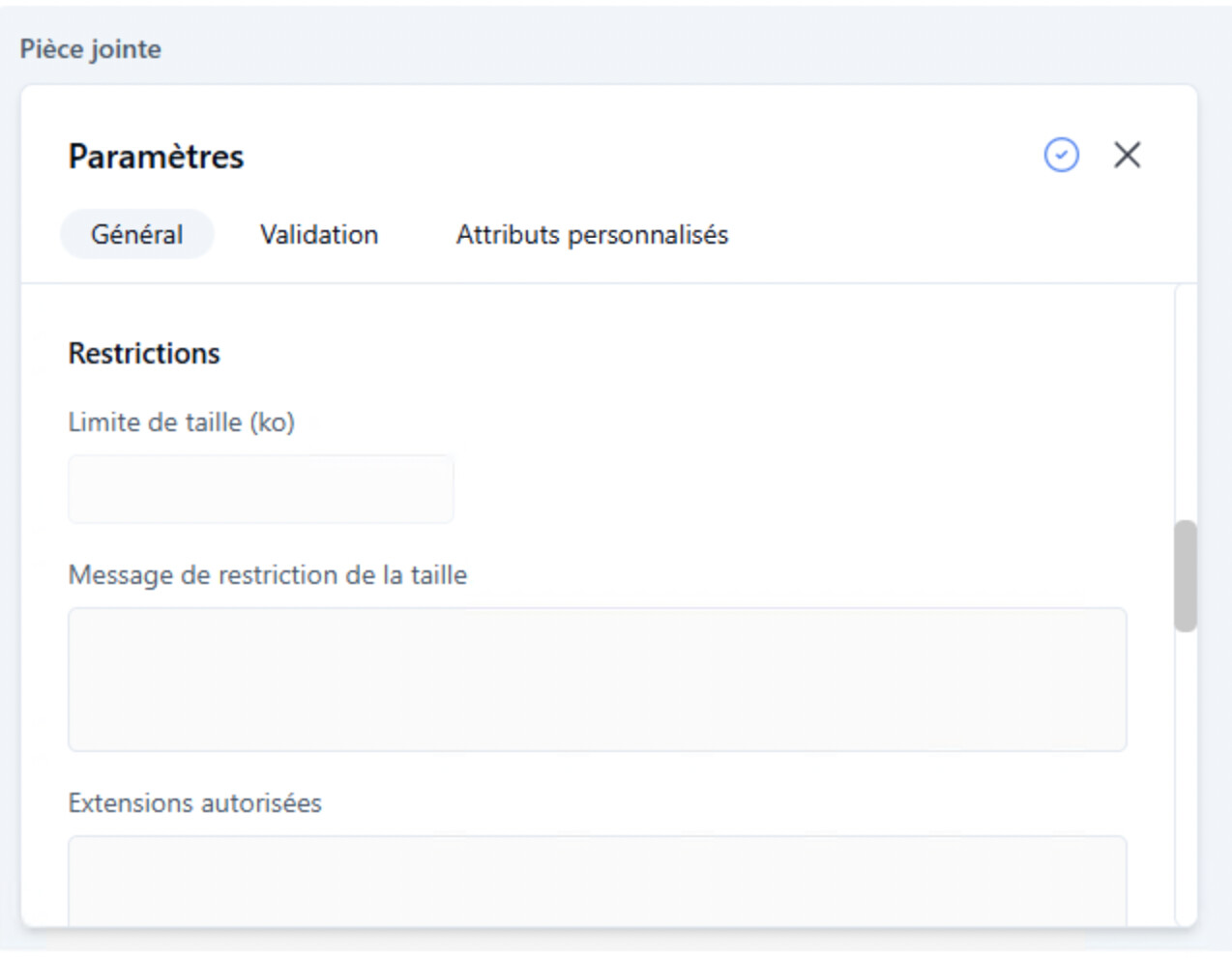The width and height of the screenshot is (1232, 959).
Task: Click the Paramètres panel heading
Action: (156, 157)
